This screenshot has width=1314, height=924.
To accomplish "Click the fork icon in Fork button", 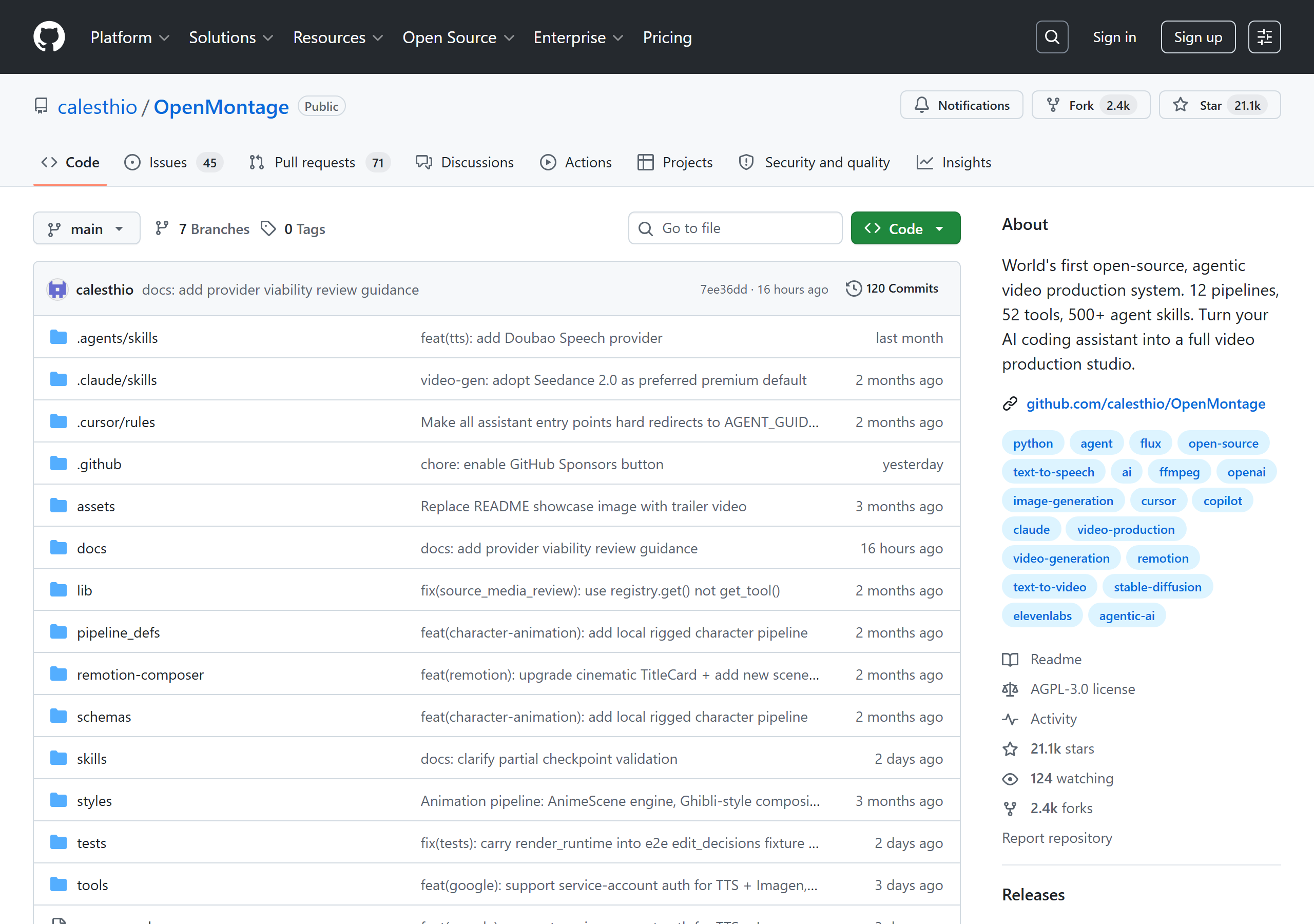I will (x=1053, y=105).
